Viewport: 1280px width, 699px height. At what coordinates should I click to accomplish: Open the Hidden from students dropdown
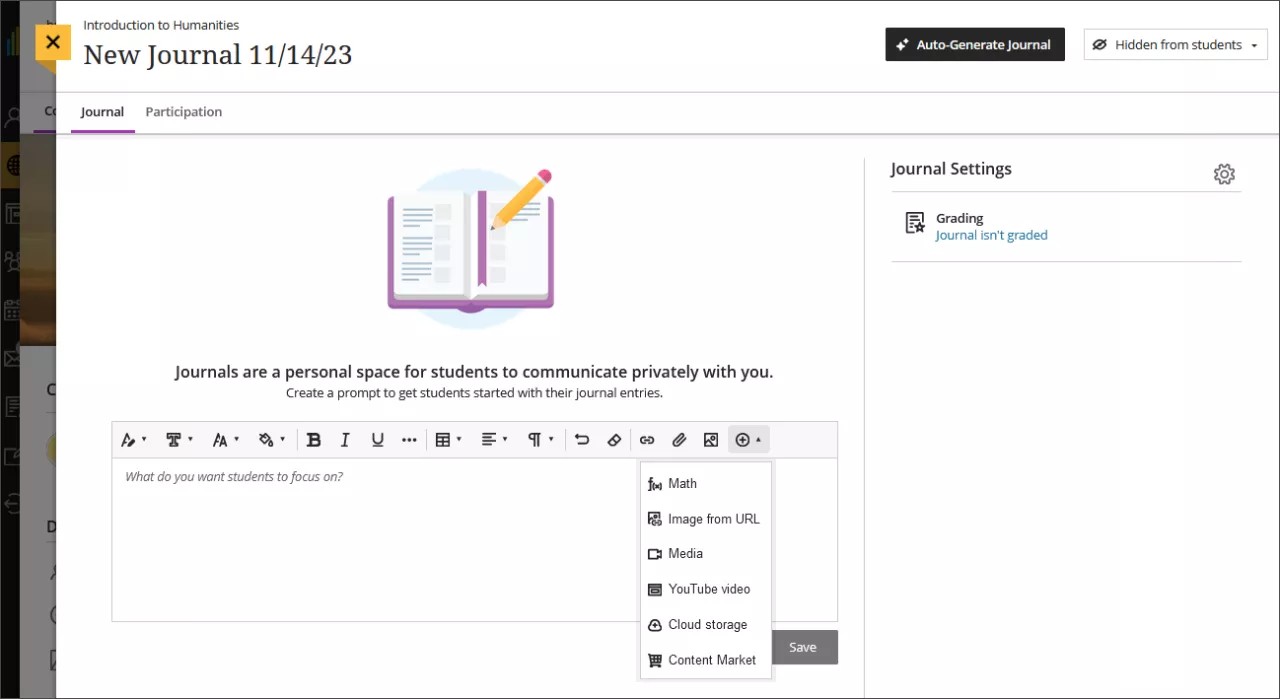point(1175,44)
